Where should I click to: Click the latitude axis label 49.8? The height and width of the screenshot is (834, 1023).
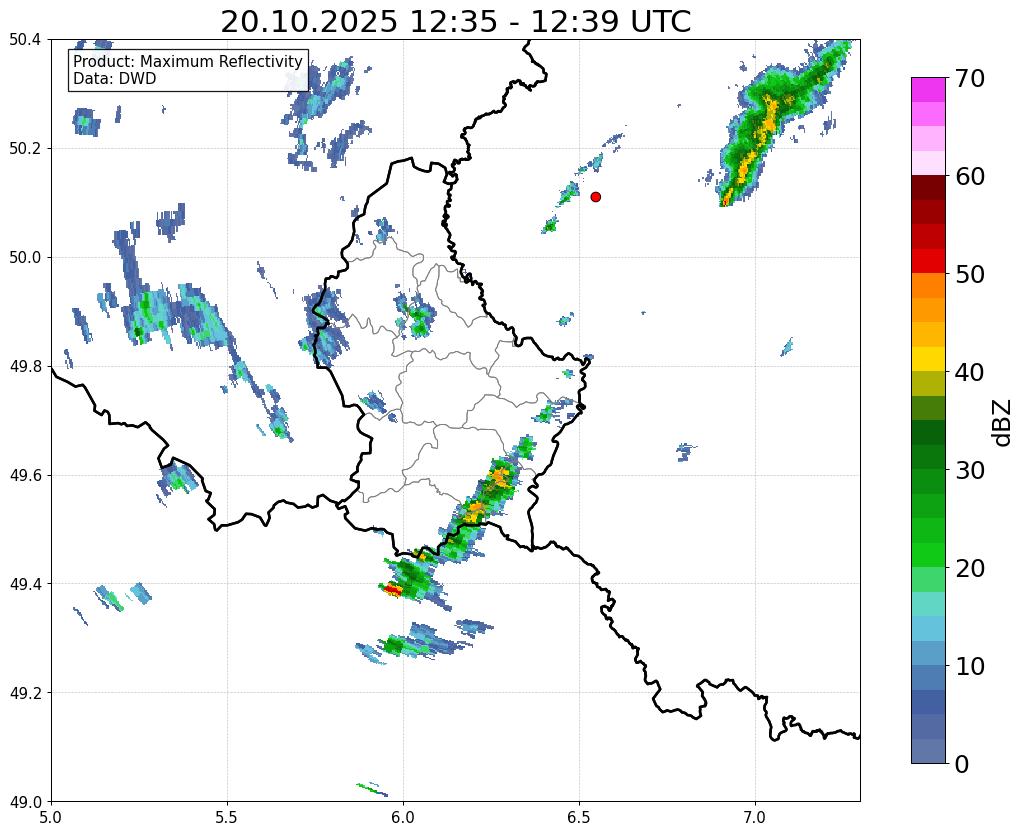[x=25, y=366]
